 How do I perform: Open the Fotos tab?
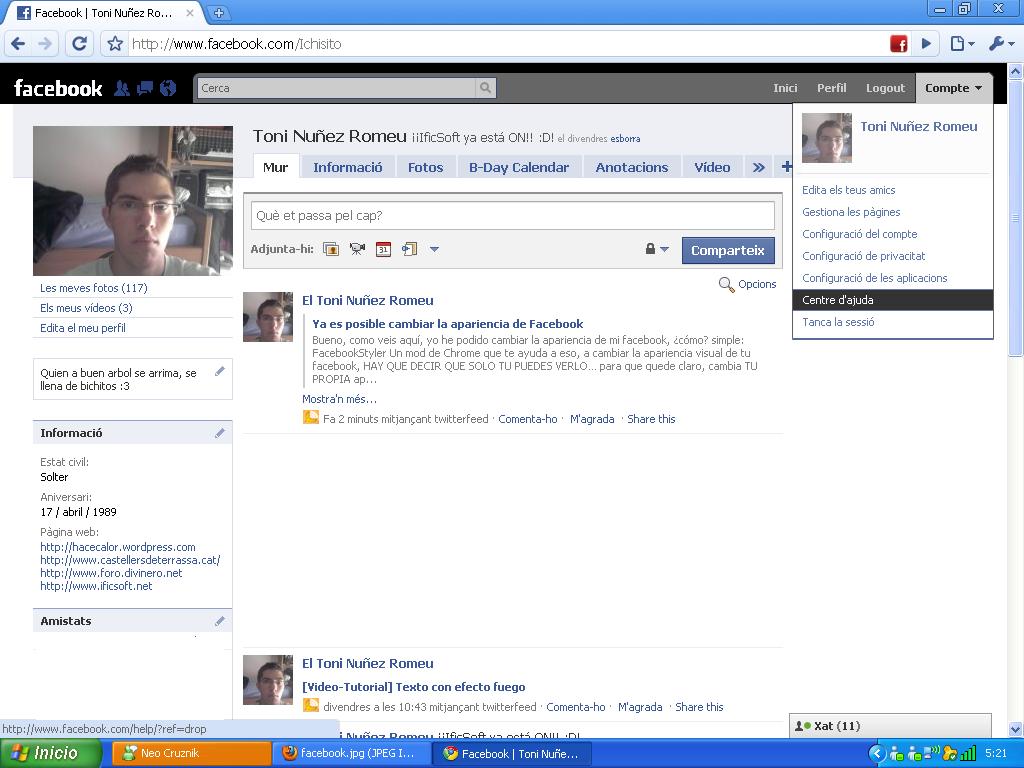tap(425, 167)
